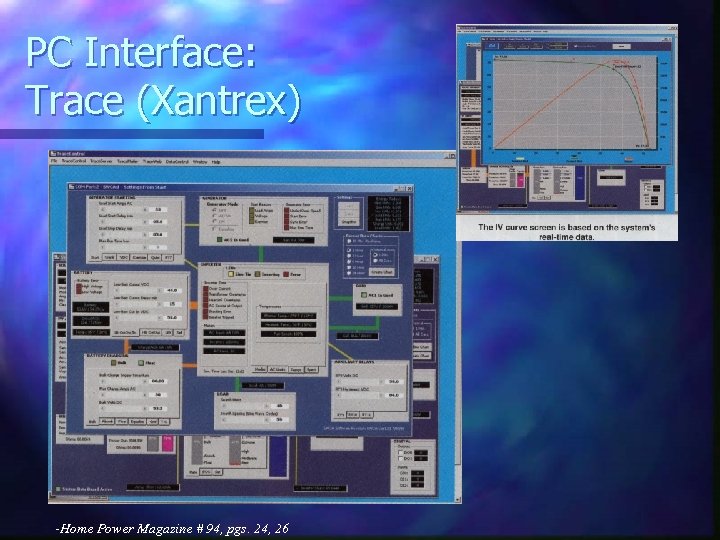The image size is (720, 540).
Task: Click the Bulk indicator in Battery Charging
Action: [x=113, y=363]
